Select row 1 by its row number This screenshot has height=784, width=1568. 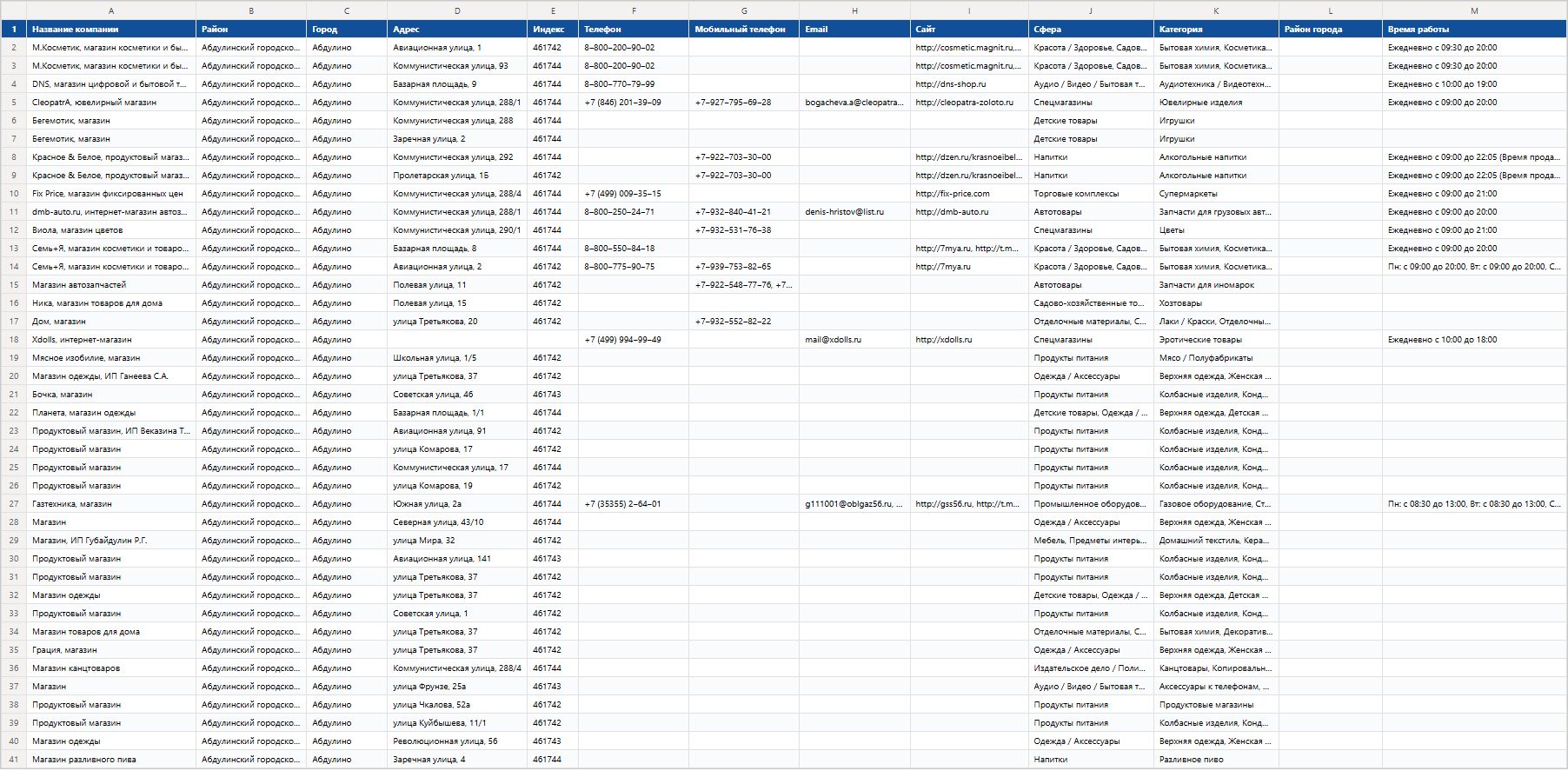coord(13,29)
